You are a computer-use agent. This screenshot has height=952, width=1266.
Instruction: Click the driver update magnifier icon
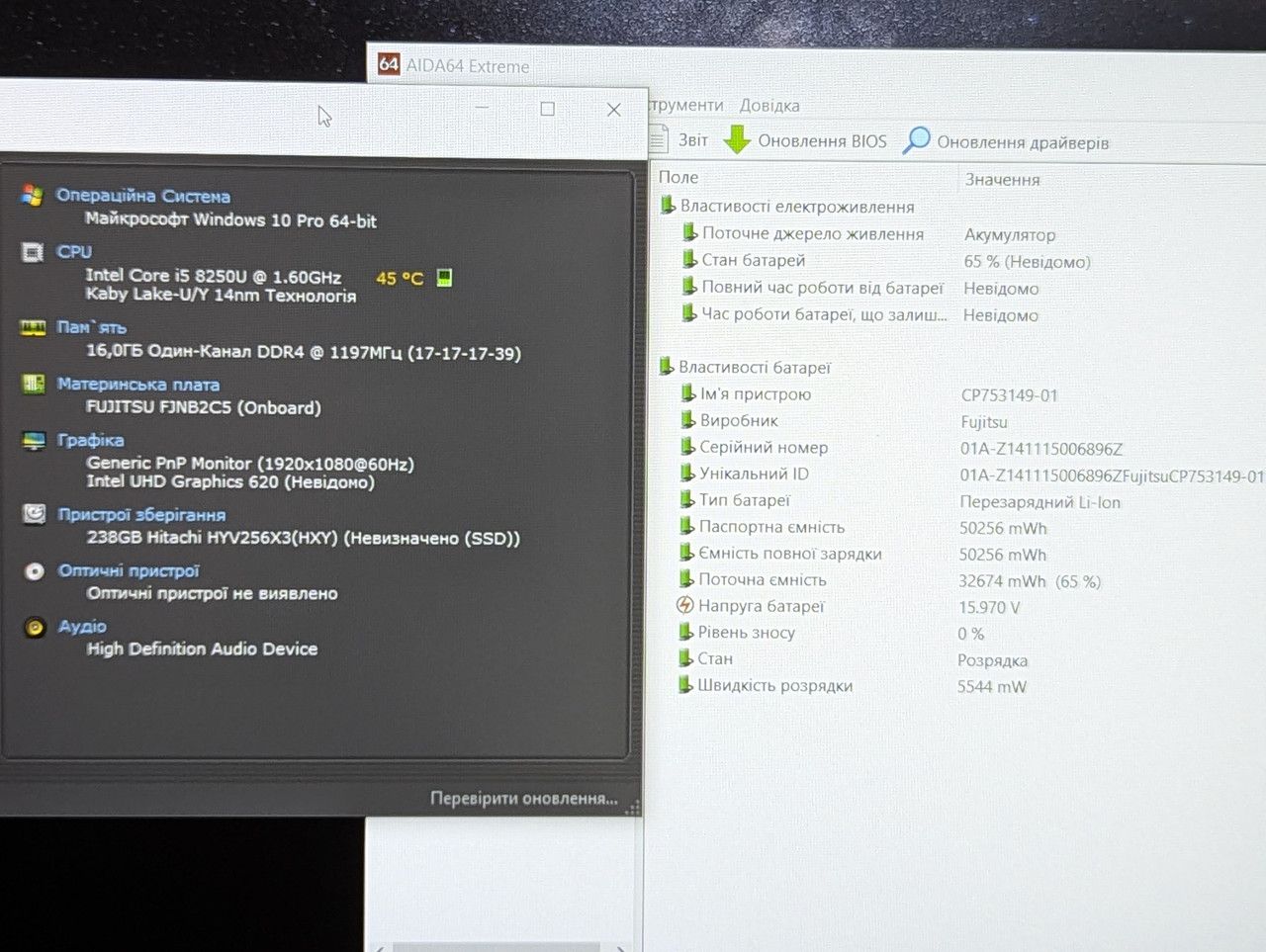(x=917, y=140)
